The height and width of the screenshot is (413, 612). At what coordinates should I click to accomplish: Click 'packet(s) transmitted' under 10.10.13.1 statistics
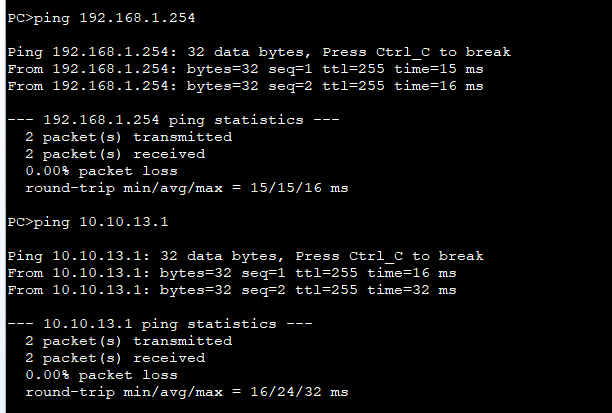tap(128, 341)
